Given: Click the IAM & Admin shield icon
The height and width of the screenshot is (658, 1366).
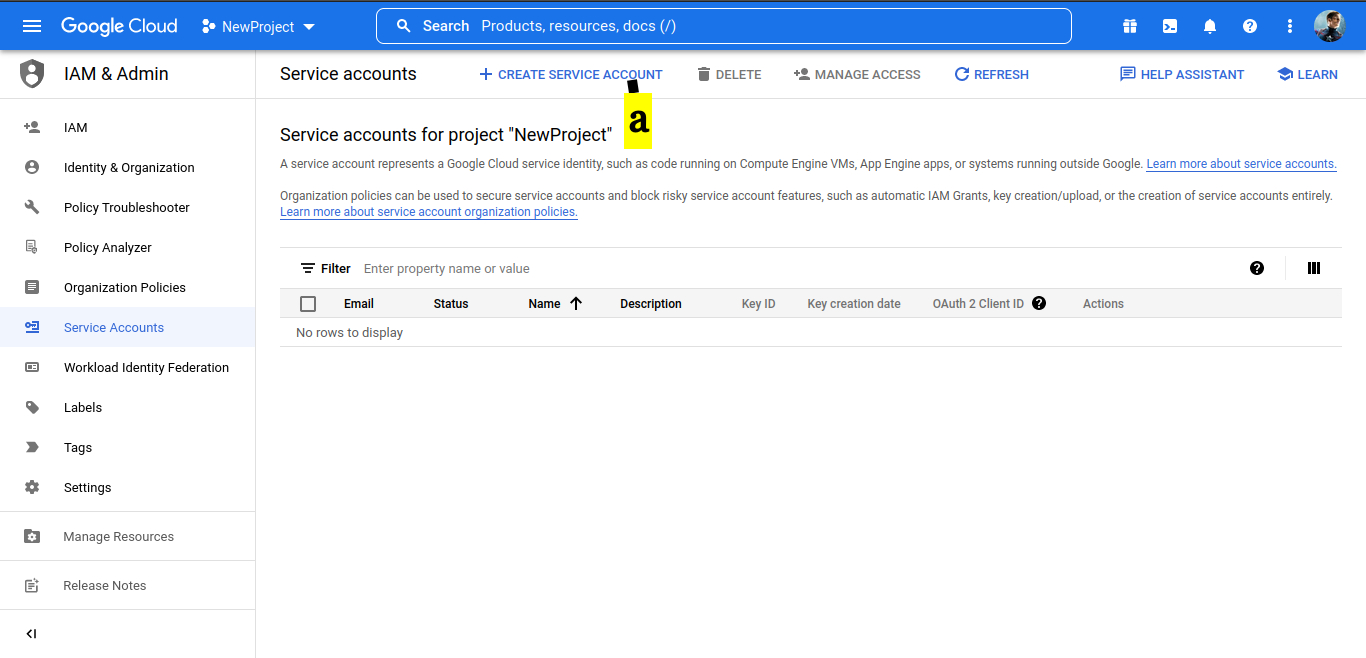Looking at the screenshot, I should (x=32, y=74).
